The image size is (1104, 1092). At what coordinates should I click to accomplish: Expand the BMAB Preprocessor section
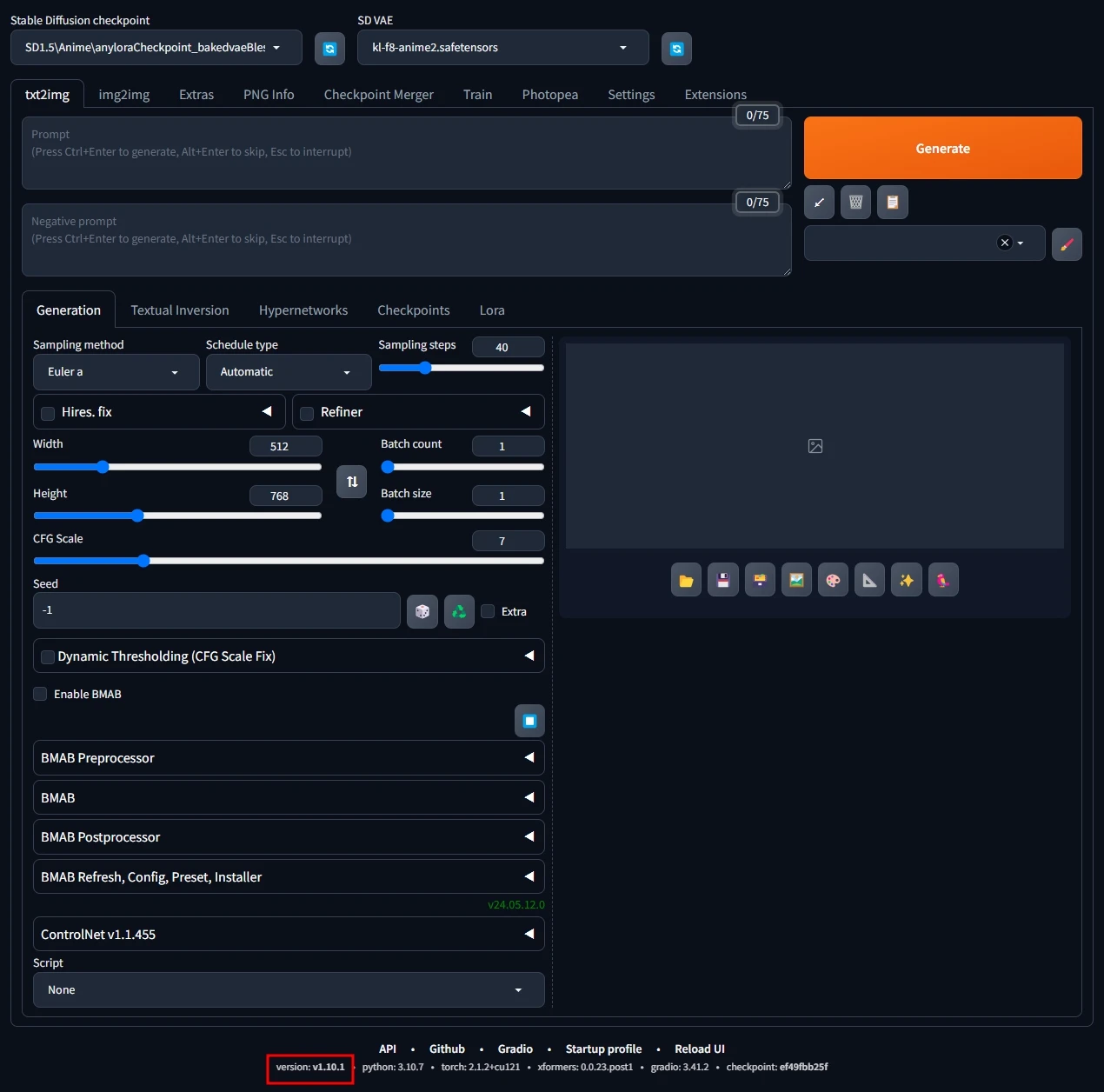tap(289, 758)
